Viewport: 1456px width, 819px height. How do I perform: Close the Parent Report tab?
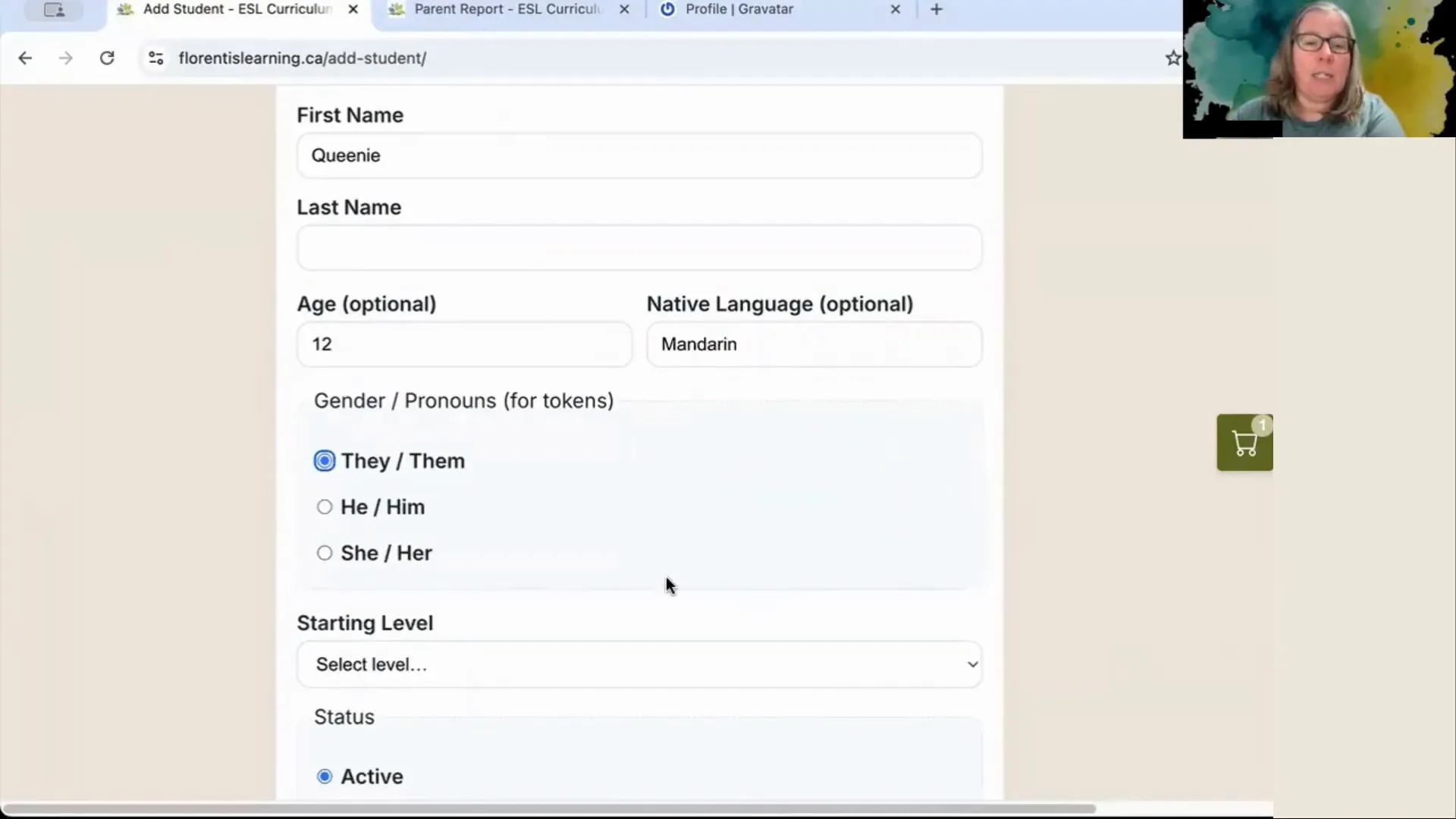pos(623,9)
